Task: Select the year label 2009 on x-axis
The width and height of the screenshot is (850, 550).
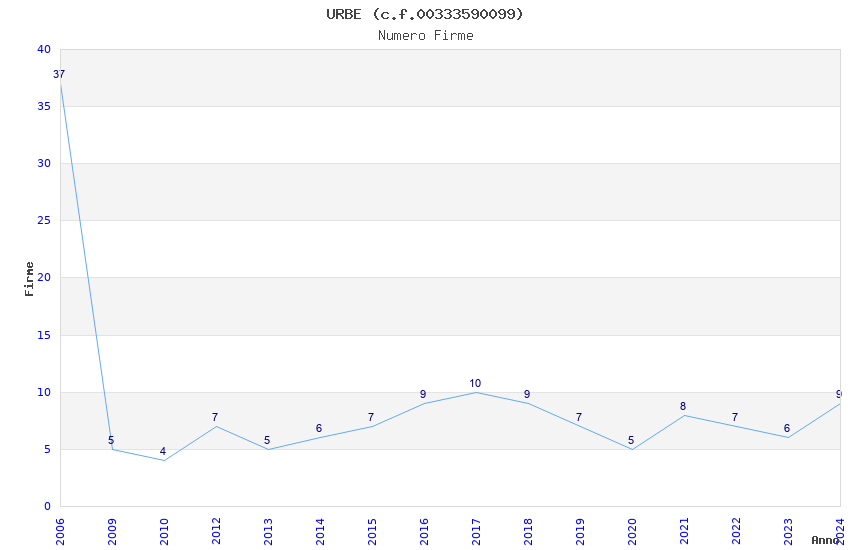Action: tap(112, 532)
